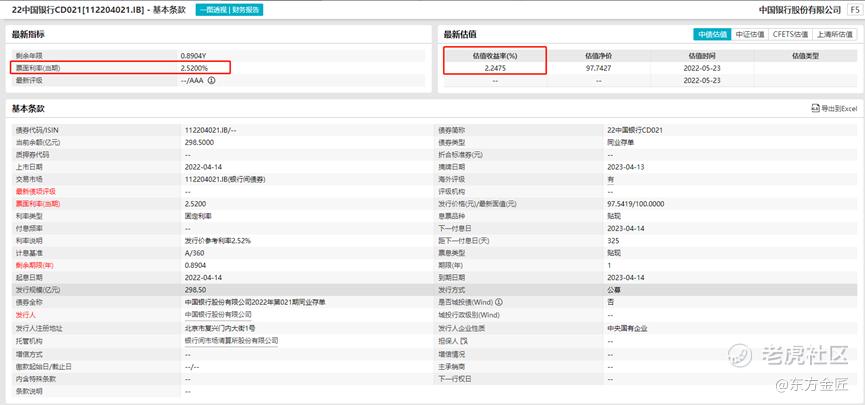Viewport: 865px width, 405px height.
Task: Click 22中国银行CD021 in the 债券简称 row
Action: coord(635,130)
